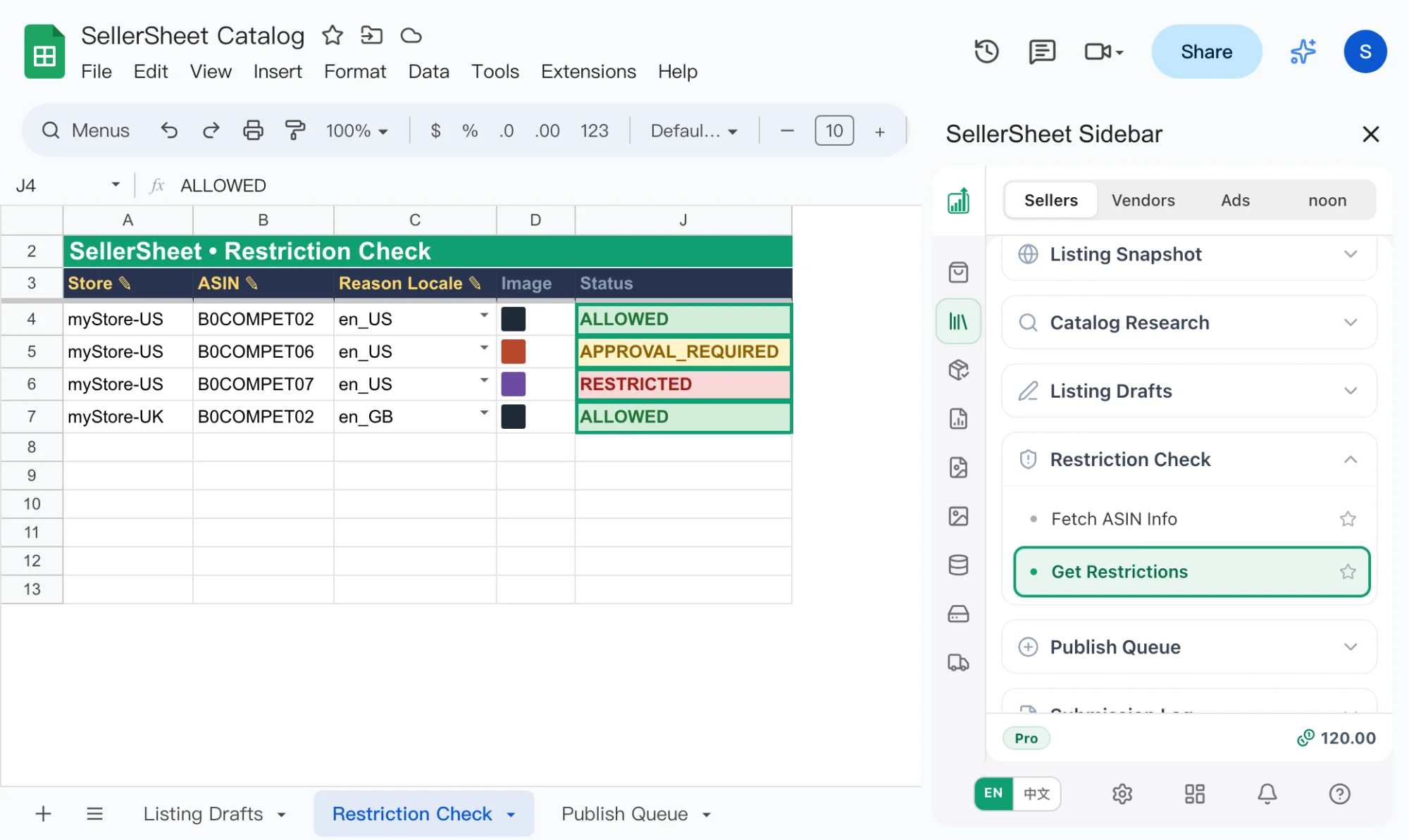Open the library books sidebar icon
This screenshot has width=1409, height=840.
[x=958, y=321]
